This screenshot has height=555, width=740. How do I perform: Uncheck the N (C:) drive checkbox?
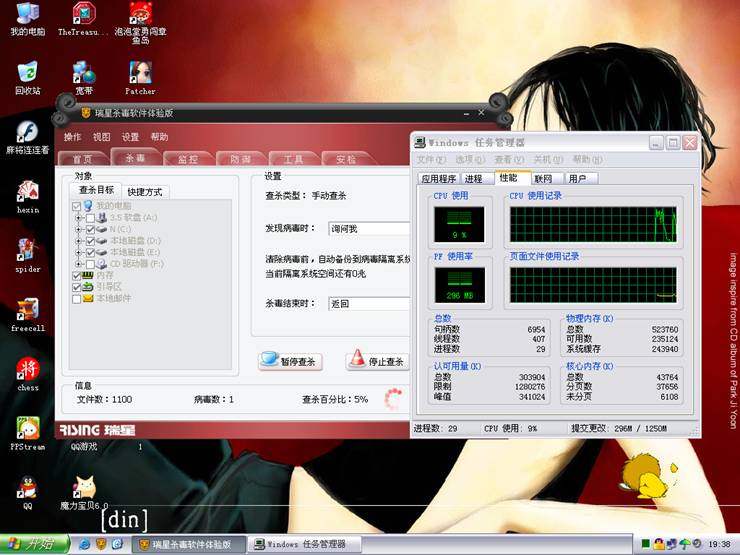90,229
